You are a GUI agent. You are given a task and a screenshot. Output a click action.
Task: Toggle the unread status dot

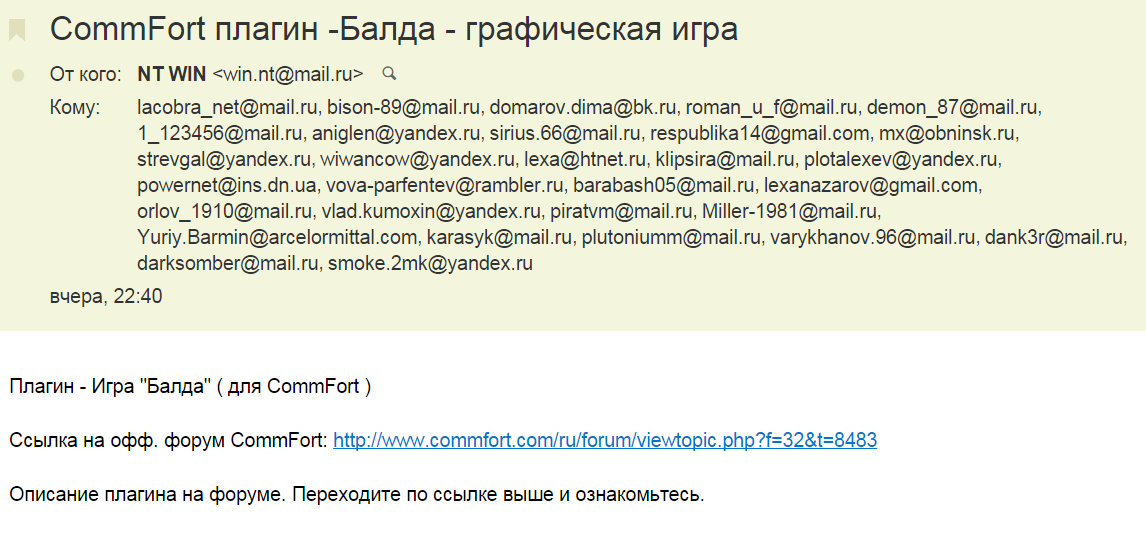17,75
